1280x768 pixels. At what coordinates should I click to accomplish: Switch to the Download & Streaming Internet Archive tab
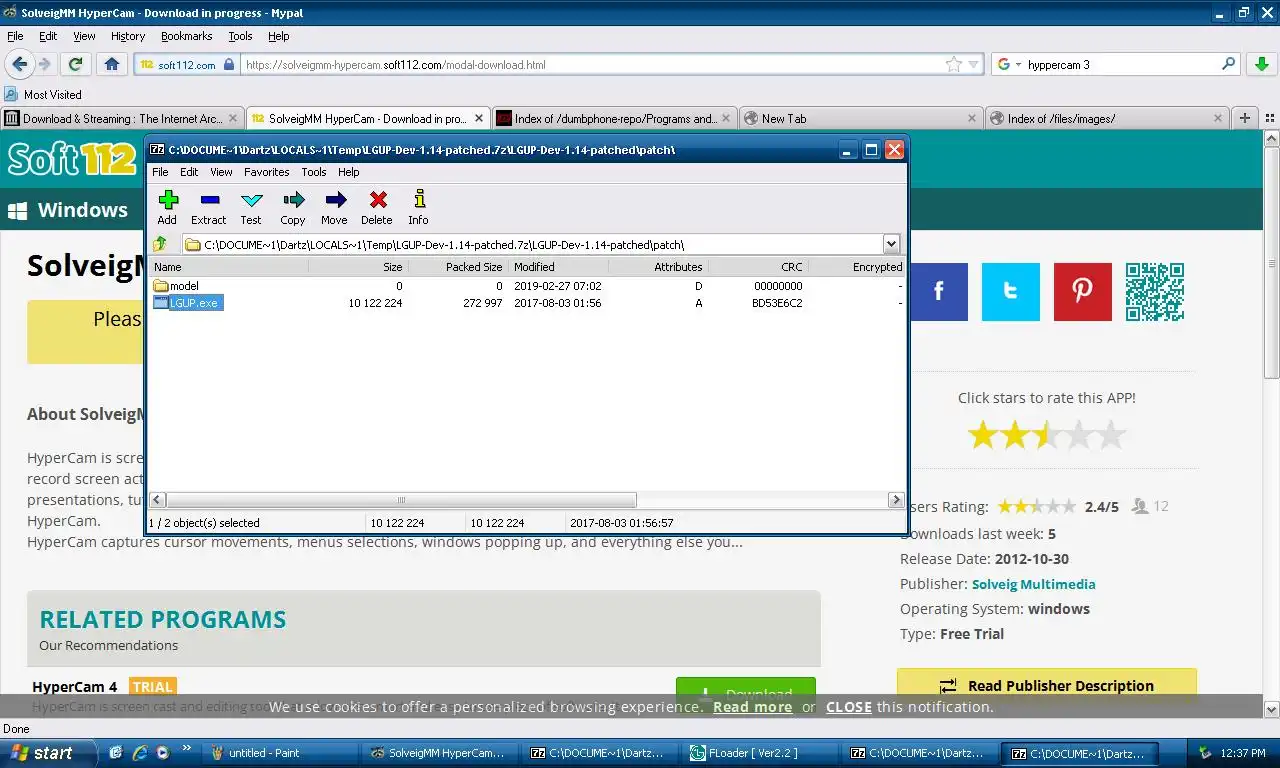pyautogui.click(x=122, y=118)
